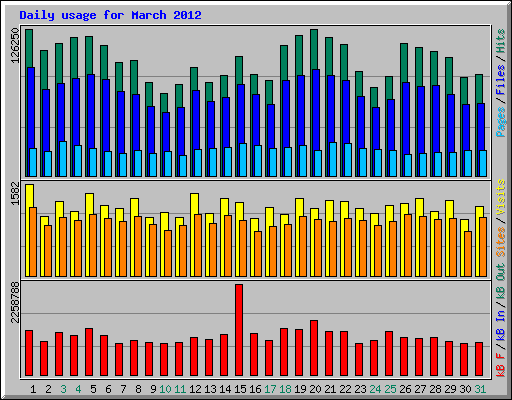Click the 'Files' legend label
Image resolution: width=512 pixels, height=400 pixels.
point(501,80)
